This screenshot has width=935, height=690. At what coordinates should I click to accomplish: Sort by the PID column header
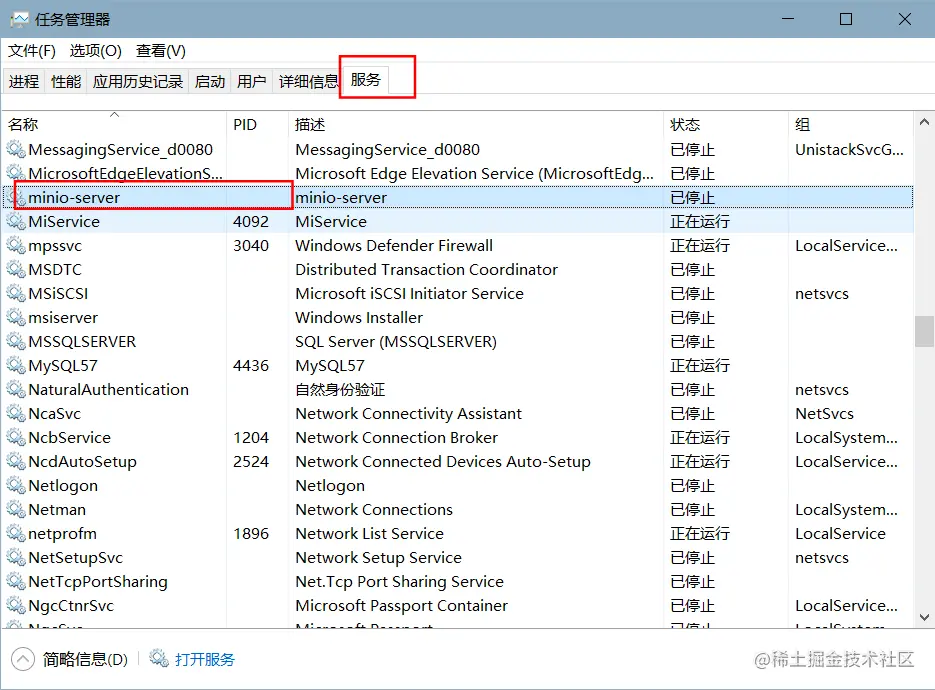[x=257, y=125]
